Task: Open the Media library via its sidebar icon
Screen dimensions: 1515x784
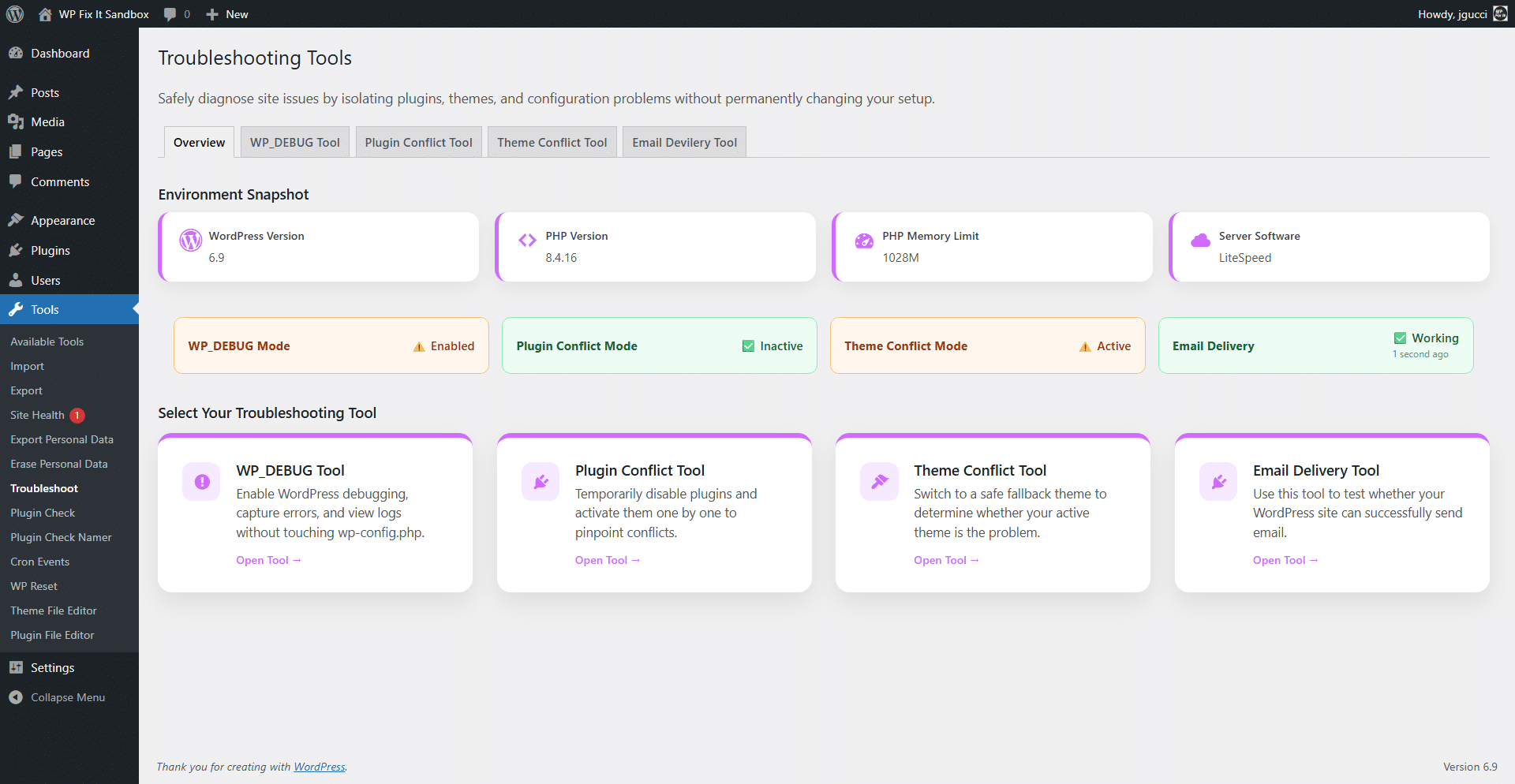Action: (17, 121)
